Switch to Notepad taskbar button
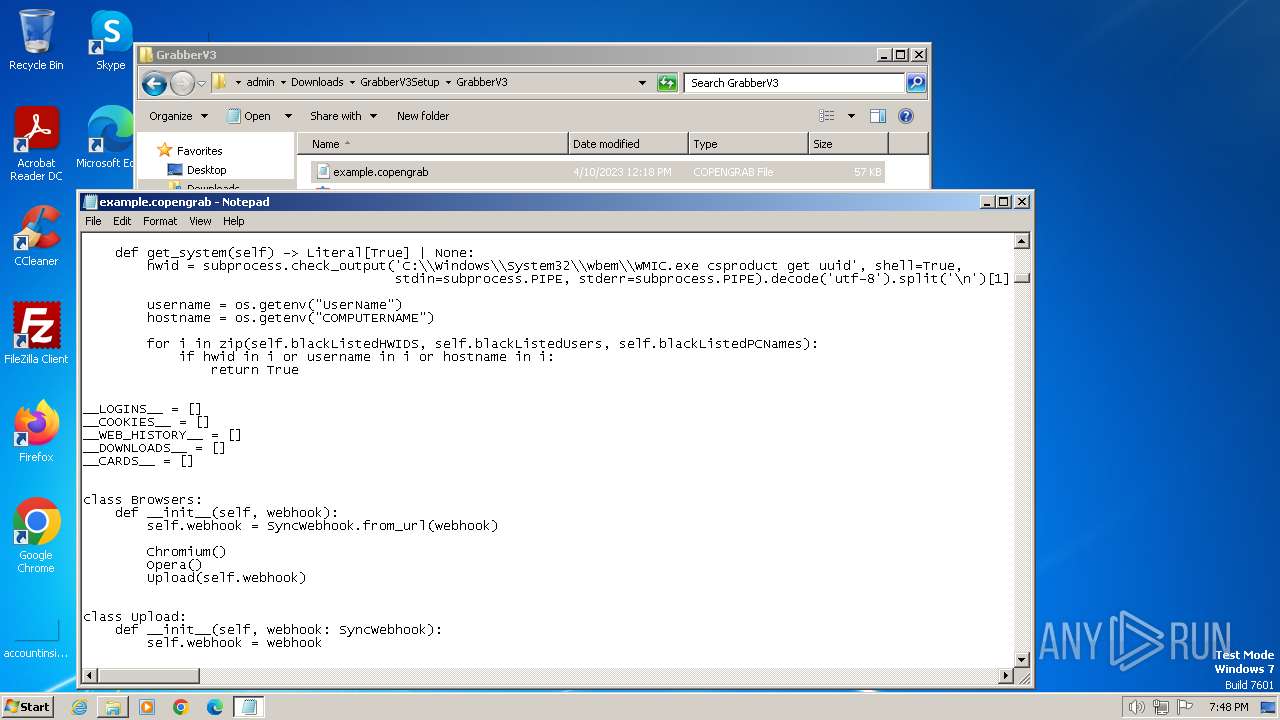This screenshot has height=720, width=1280. pos(249,707)
